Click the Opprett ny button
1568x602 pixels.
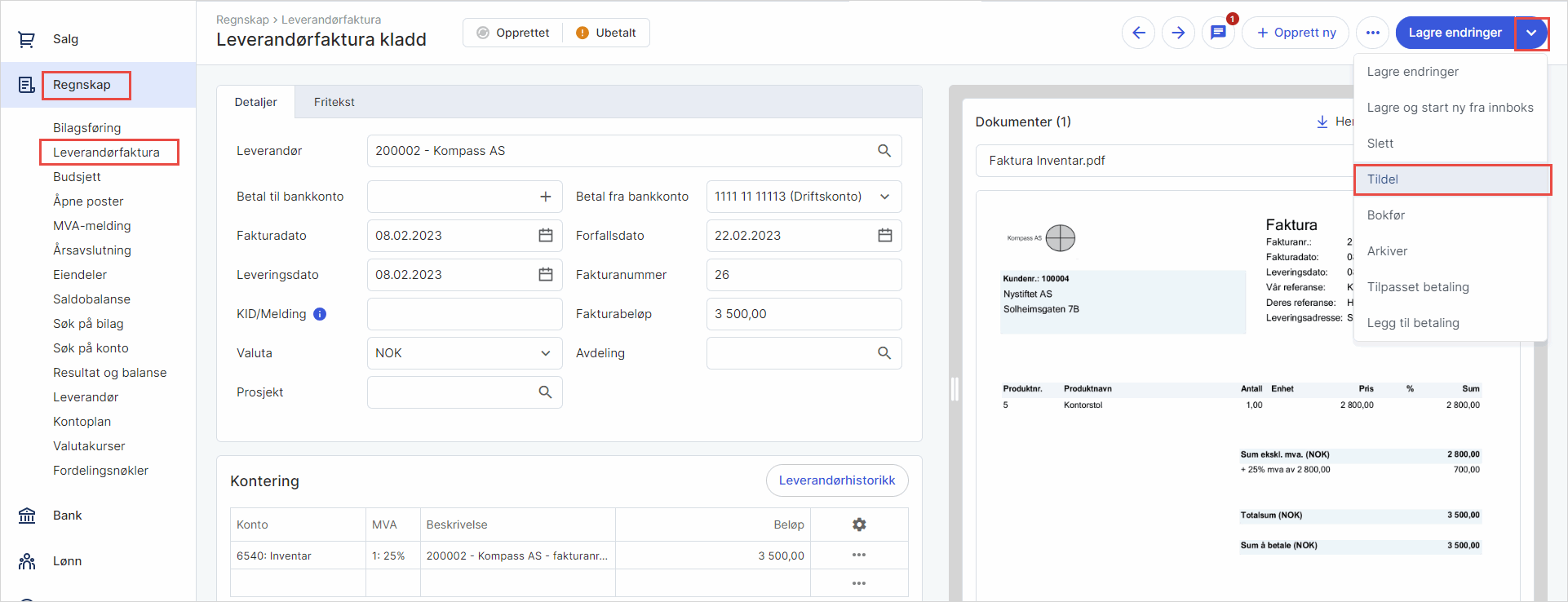coord(1296,33)
